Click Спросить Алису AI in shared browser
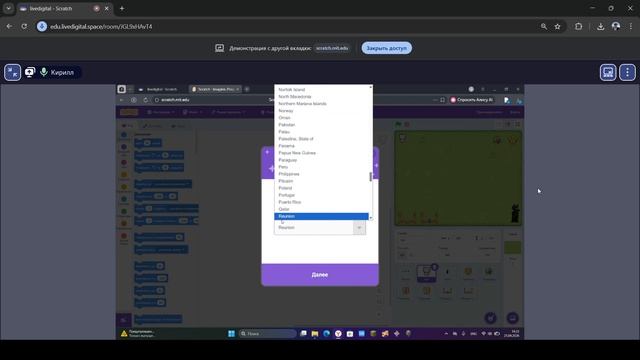640x360 pixels. point(472,100)
